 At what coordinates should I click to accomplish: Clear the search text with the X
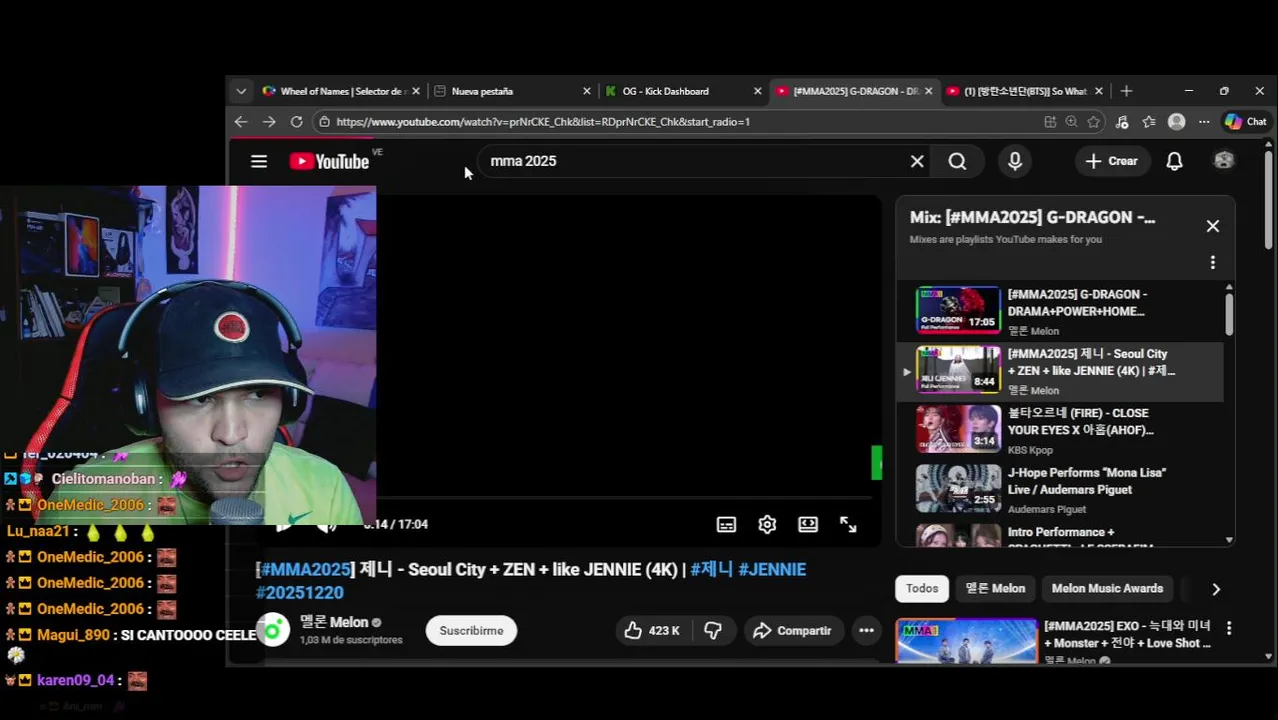pyautogui.click(x=917, y=161)
